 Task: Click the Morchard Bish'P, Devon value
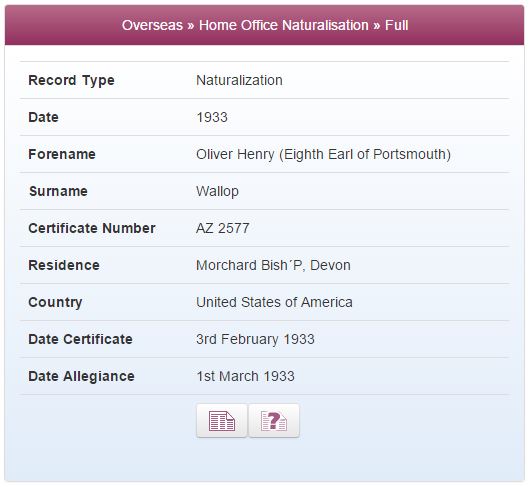(x=273, y=265)
